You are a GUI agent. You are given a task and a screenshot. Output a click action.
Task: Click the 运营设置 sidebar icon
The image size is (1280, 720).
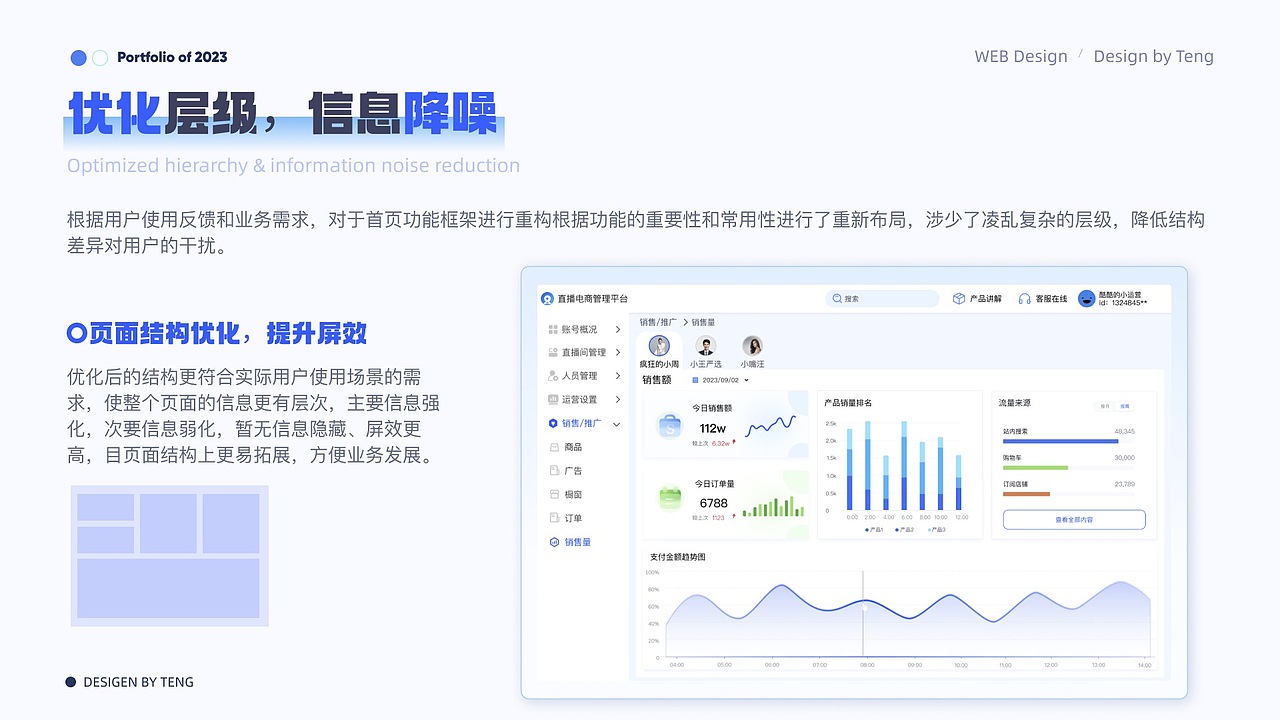(x=553, y=399)
